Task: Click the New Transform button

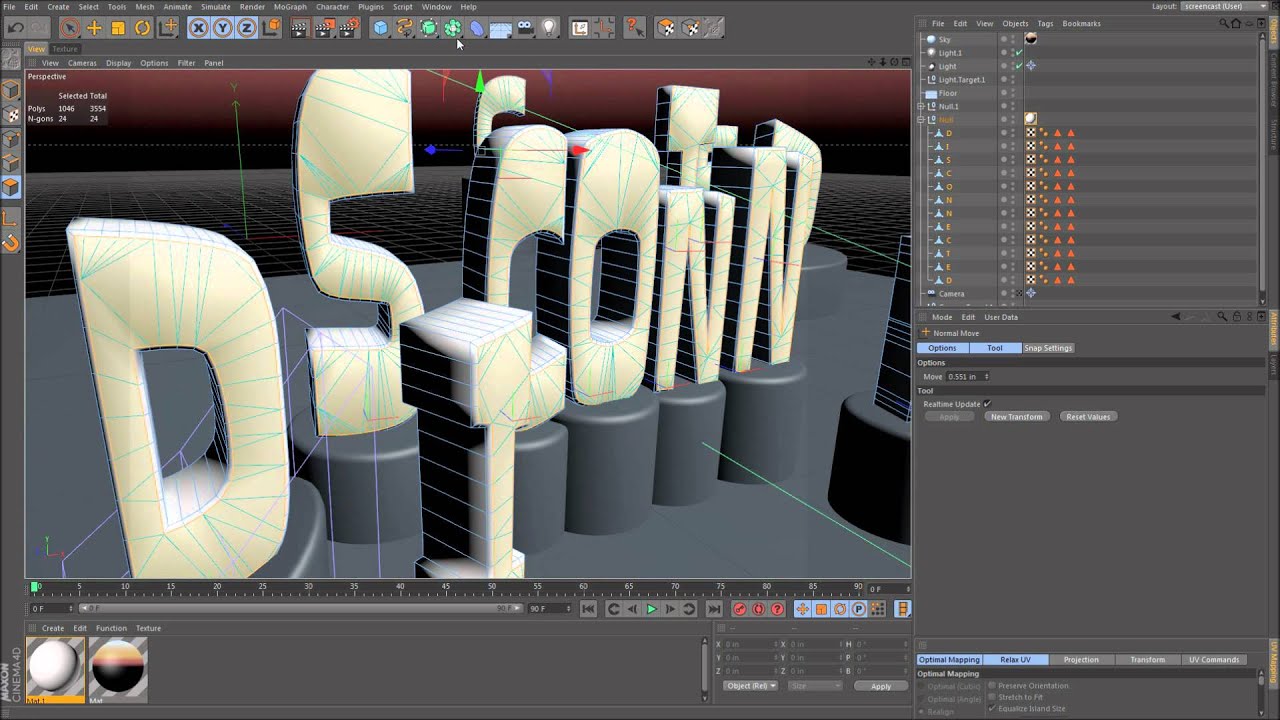Action: point(1016,417)
